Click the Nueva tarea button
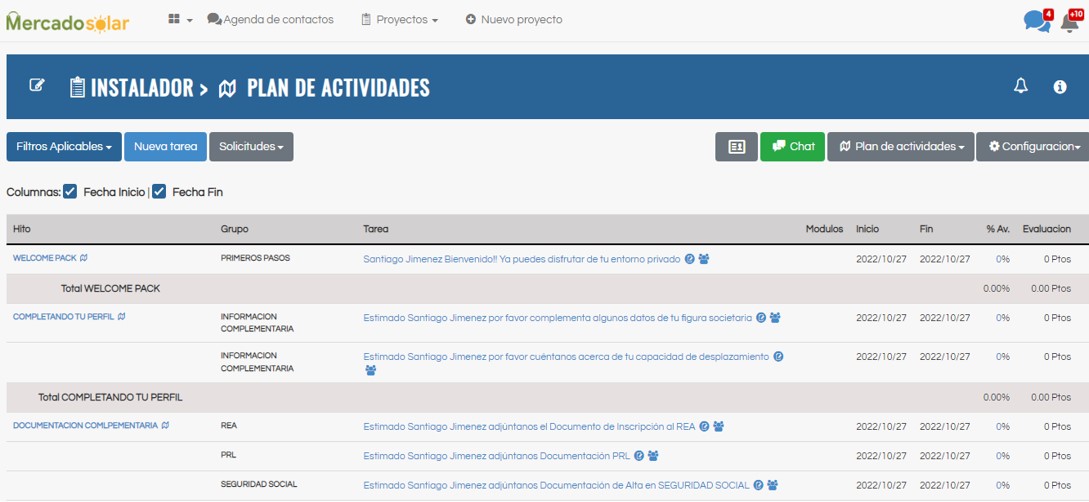 (x=166, y=147)
